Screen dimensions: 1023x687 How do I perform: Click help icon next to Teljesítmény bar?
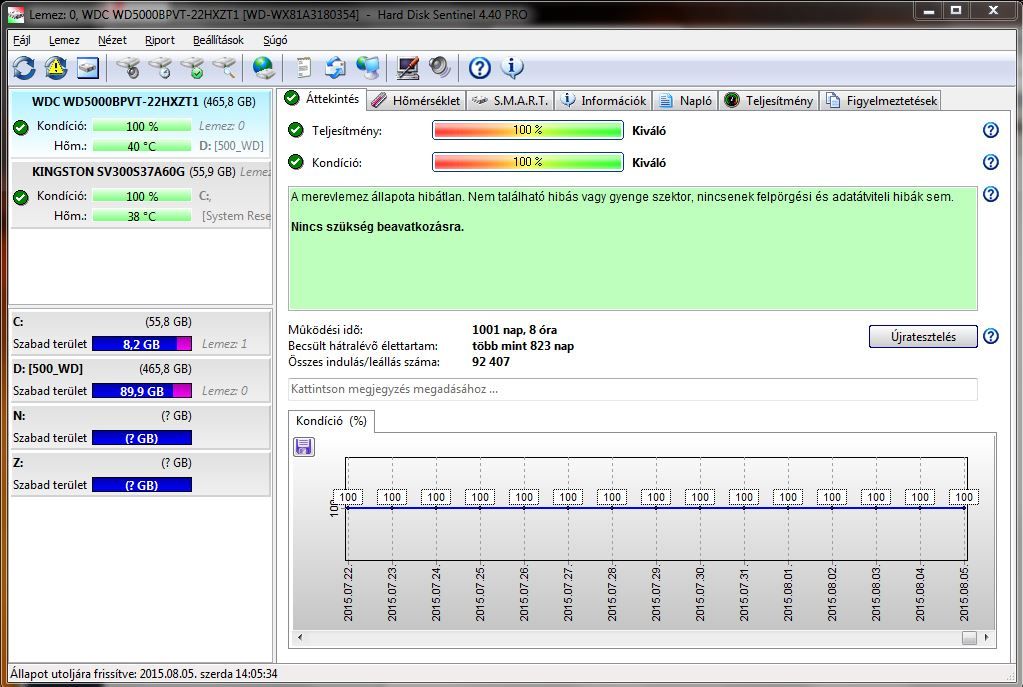tap(990, 130)
